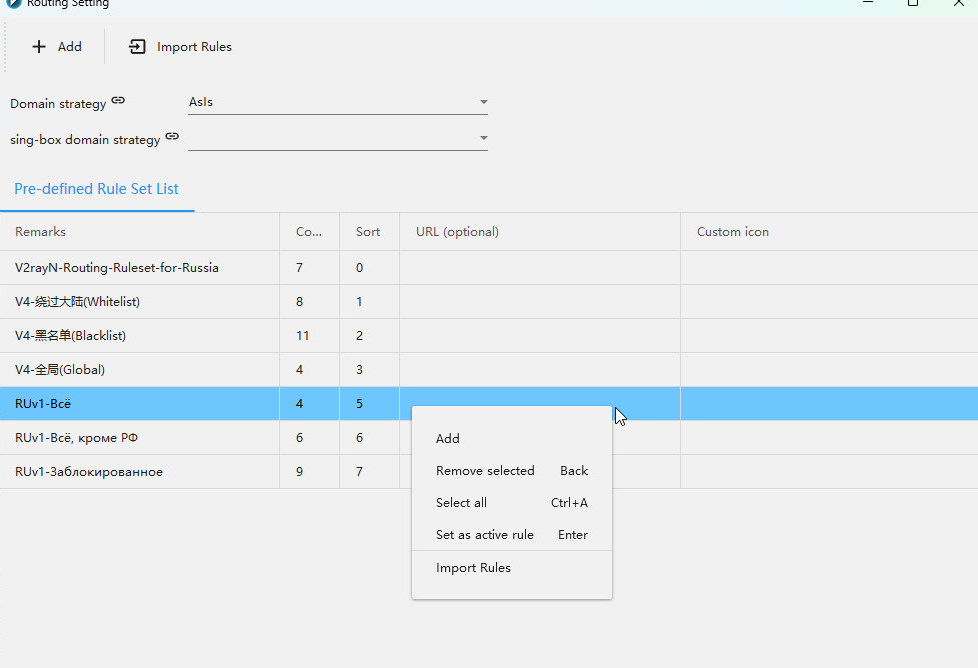Click the Import Rules arrow icon in toolbar
The height and width of the screenshot is (668, 978).
point(137,47)
